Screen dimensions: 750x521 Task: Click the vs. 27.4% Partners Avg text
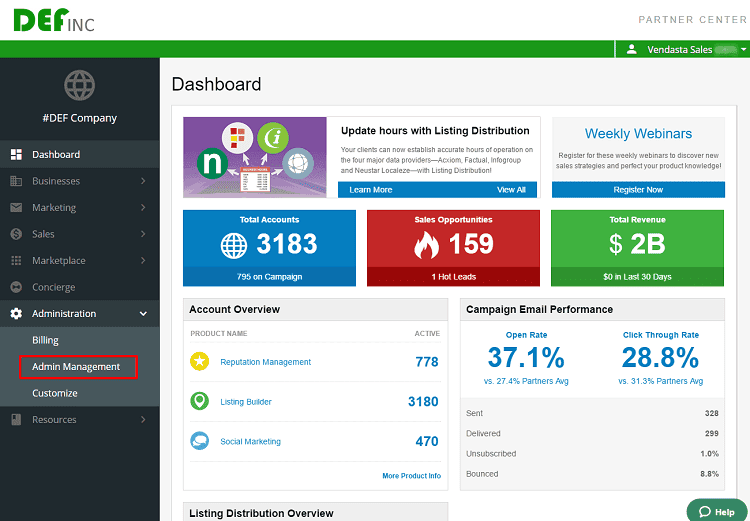click(x=526, y=381)
